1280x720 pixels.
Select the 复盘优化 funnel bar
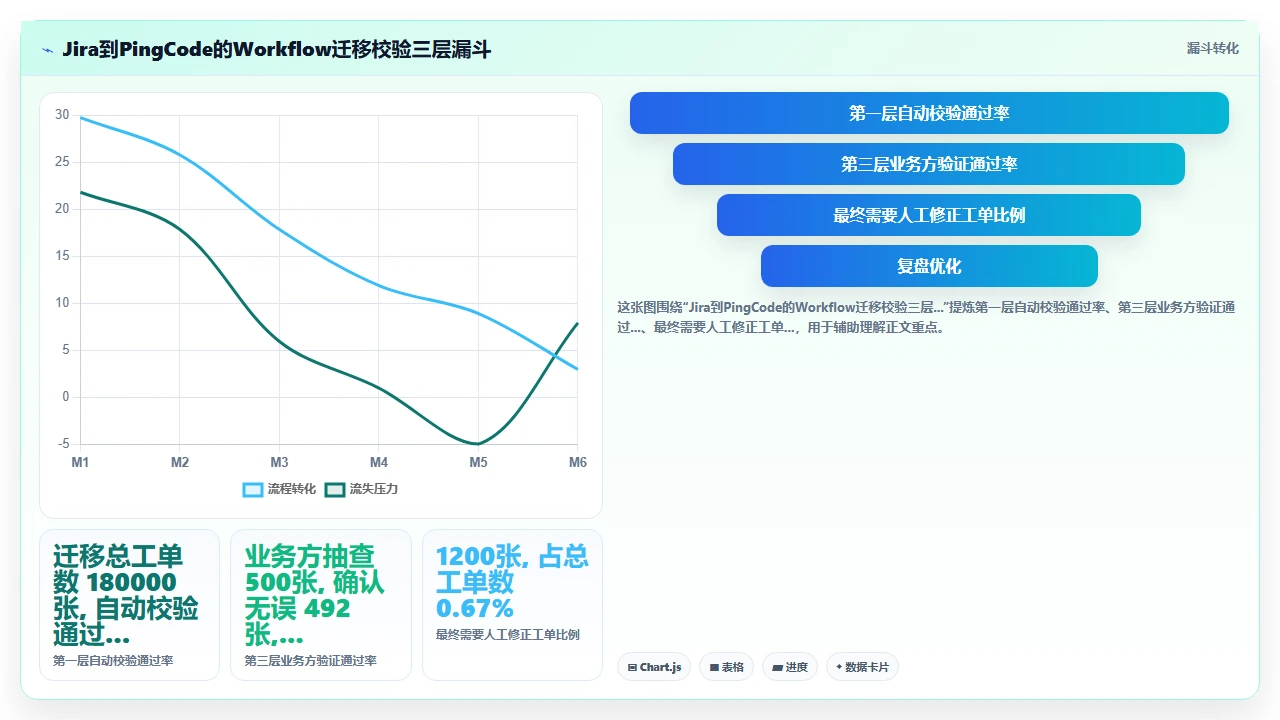click(x=929, y=266)
